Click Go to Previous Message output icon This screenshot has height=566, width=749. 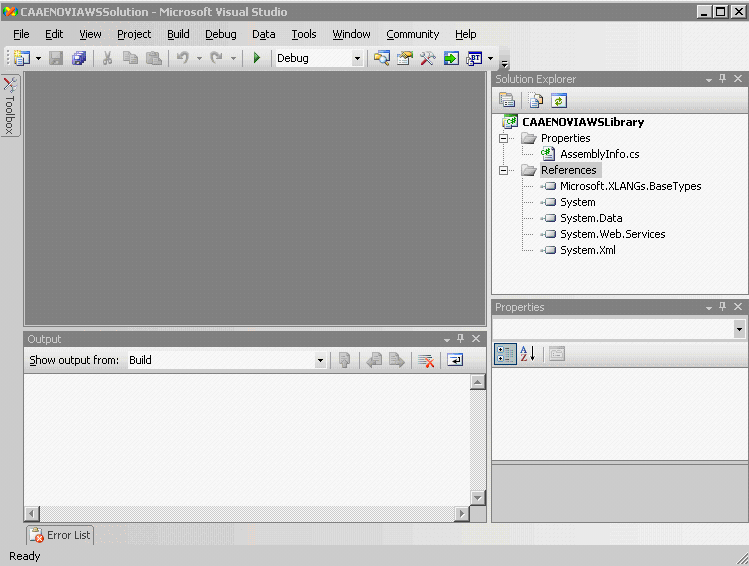click(374, 360)
